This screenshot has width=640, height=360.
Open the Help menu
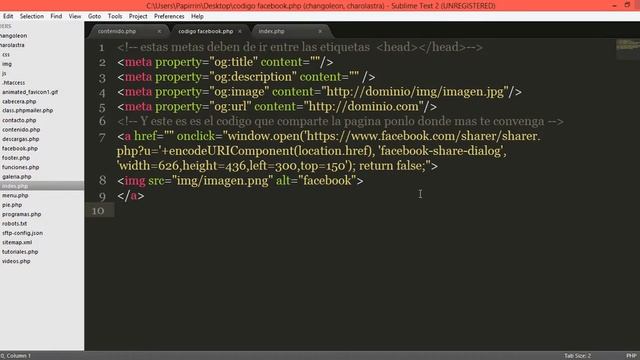tap(197, 16)
